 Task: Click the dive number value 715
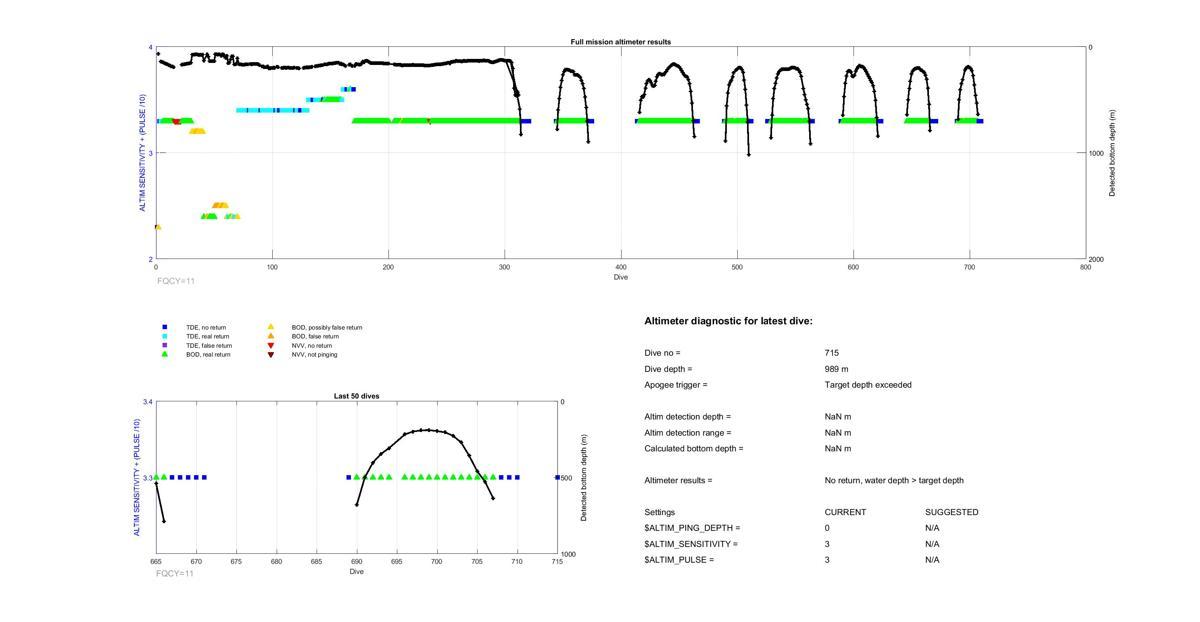tap(832, 353)
